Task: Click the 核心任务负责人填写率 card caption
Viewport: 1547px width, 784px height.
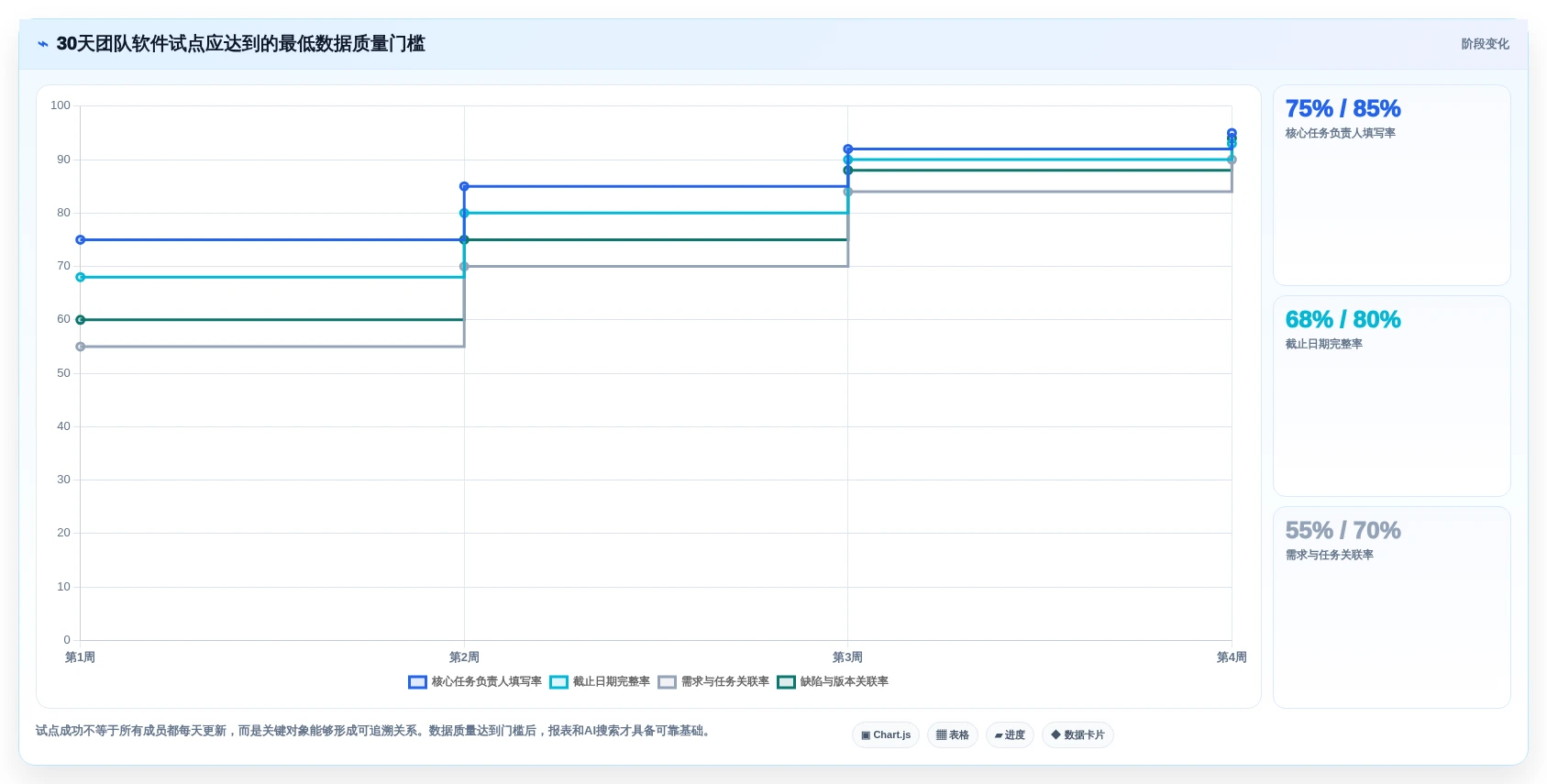Action: 1340,134
